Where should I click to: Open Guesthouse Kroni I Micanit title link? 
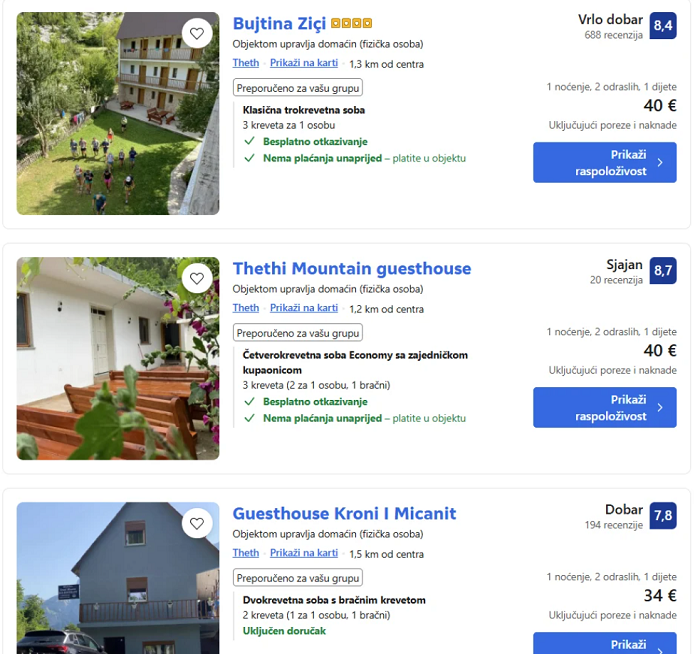pos(344,513)
